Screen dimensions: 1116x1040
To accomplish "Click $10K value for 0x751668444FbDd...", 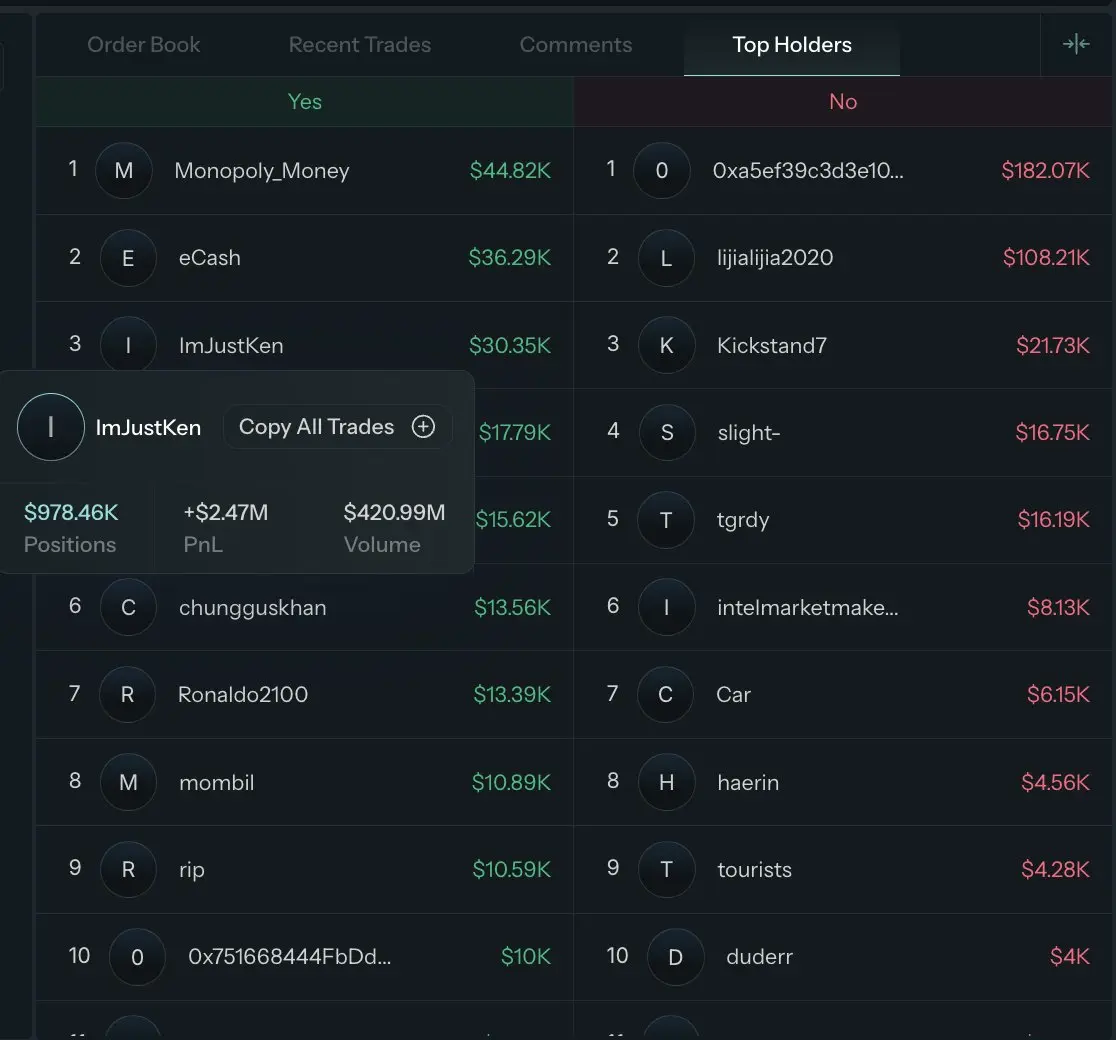I will click(x=526, y=956).
